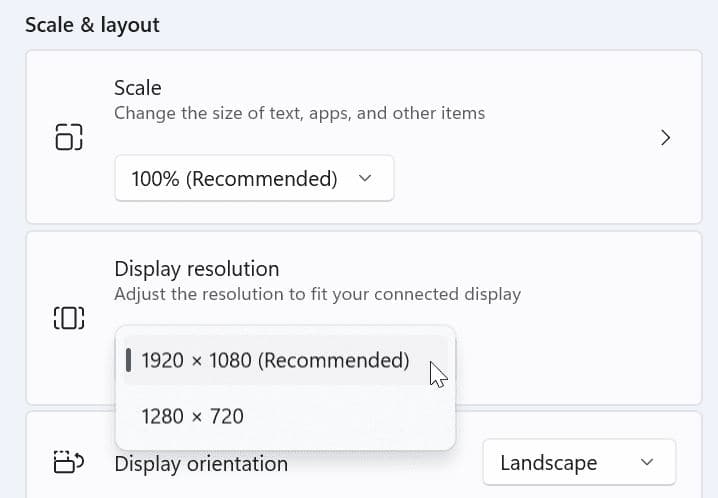The width and height of the screenshot is (718, 498).
Task: Click the word Landscape in orientation box
Action: [549, 463]
